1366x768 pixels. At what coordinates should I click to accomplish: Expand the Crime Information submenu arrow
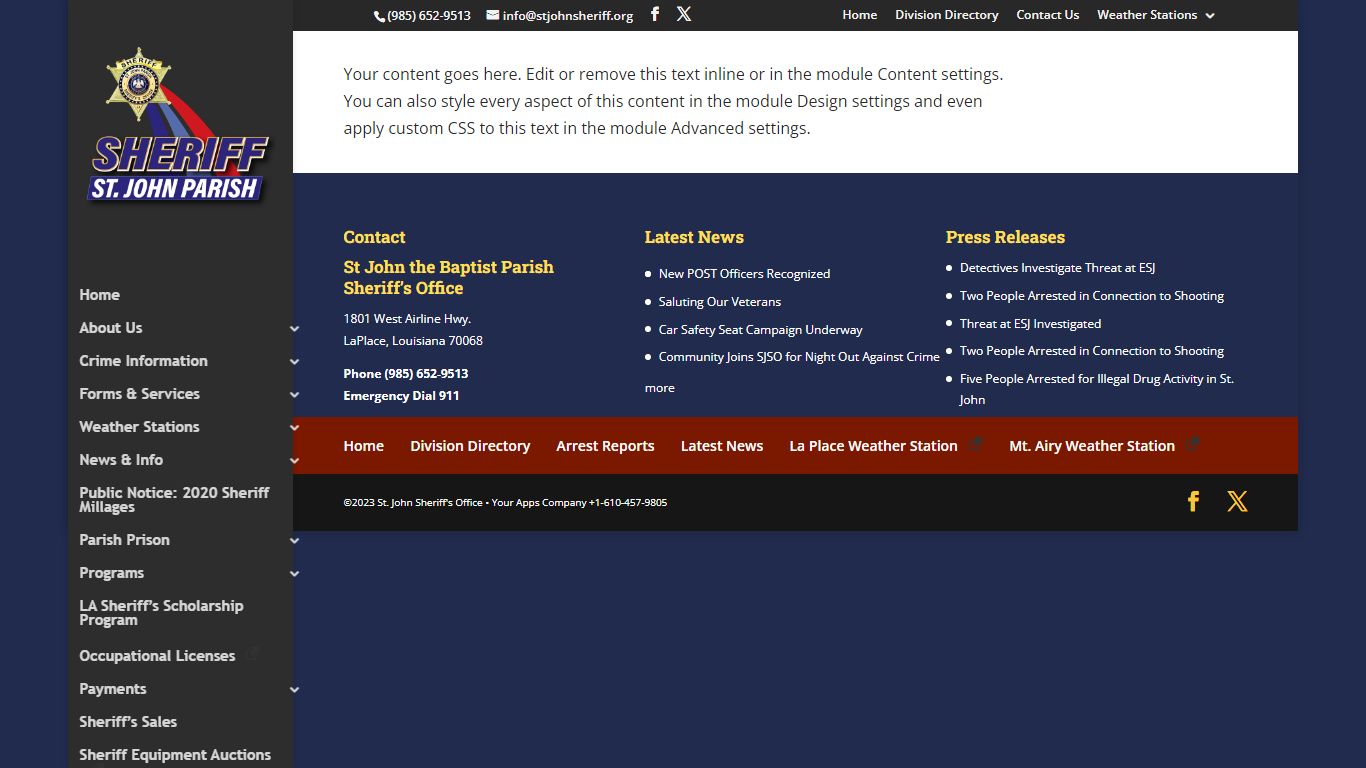point(294,361)
